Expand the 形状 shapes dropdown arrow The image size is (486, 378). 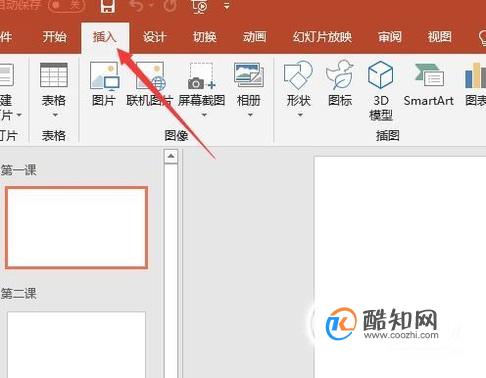click(300, 115)
